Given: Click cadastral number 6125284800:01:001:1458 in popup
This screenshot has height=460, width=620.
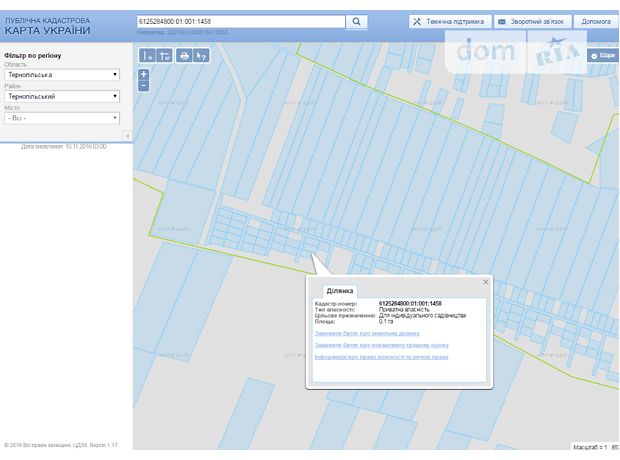Looking at the screenshot, I should coord(410,303).
